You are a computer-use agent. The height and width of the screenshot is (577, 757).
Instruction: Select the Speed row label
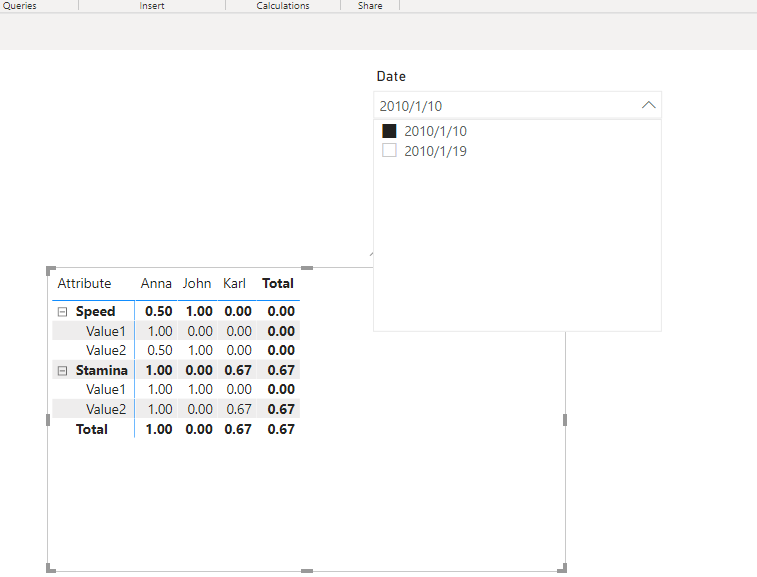pyautogui.click(x=95, y=311)
